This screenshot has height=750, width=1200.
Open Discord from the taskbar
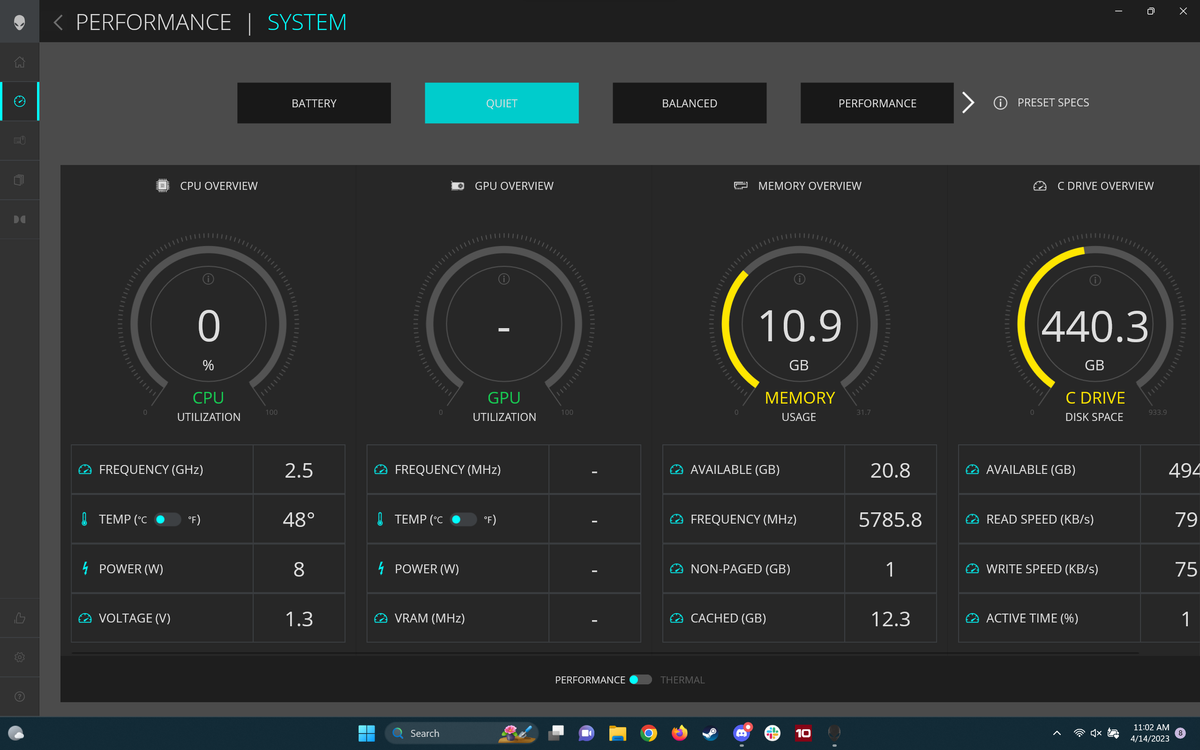pos(741,733)
